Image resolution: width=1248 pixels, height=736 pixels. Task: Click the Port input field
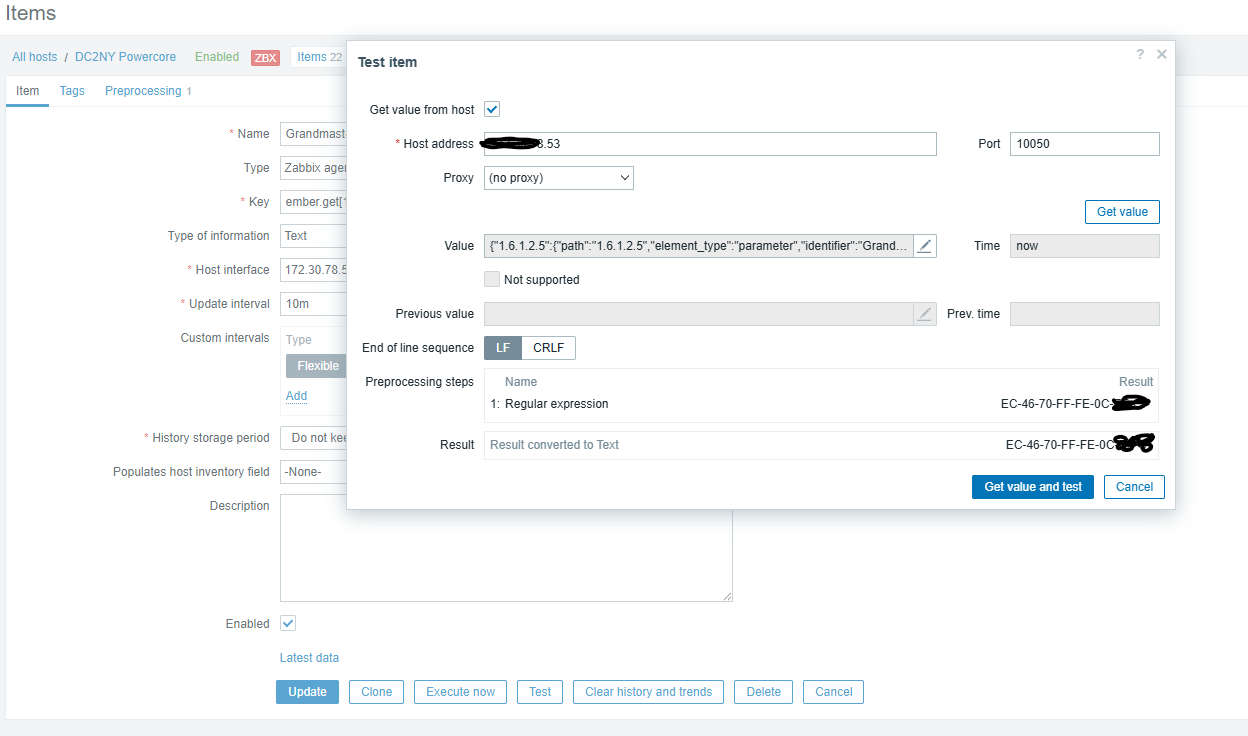pos(1084,144)
